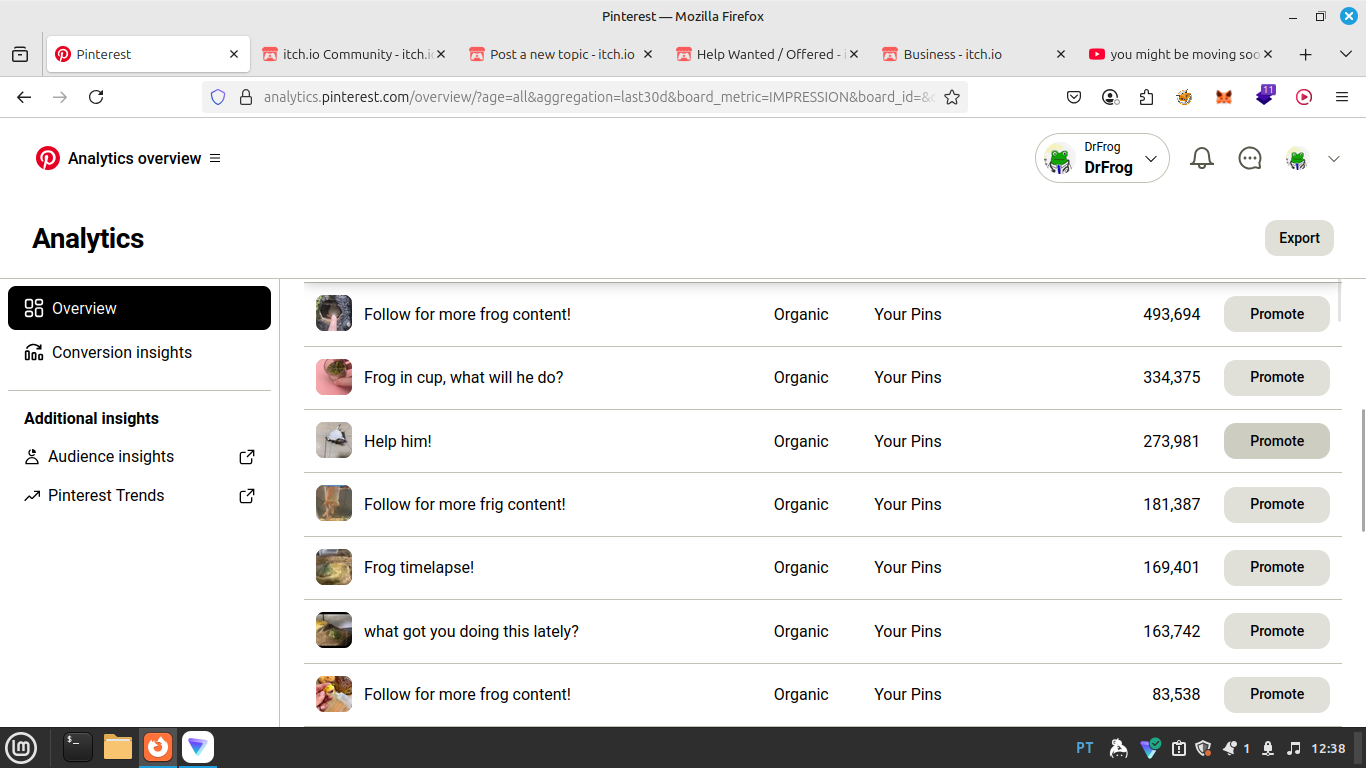
Task: Open Firefox application hamburger menu
Action: (1342, 97)
